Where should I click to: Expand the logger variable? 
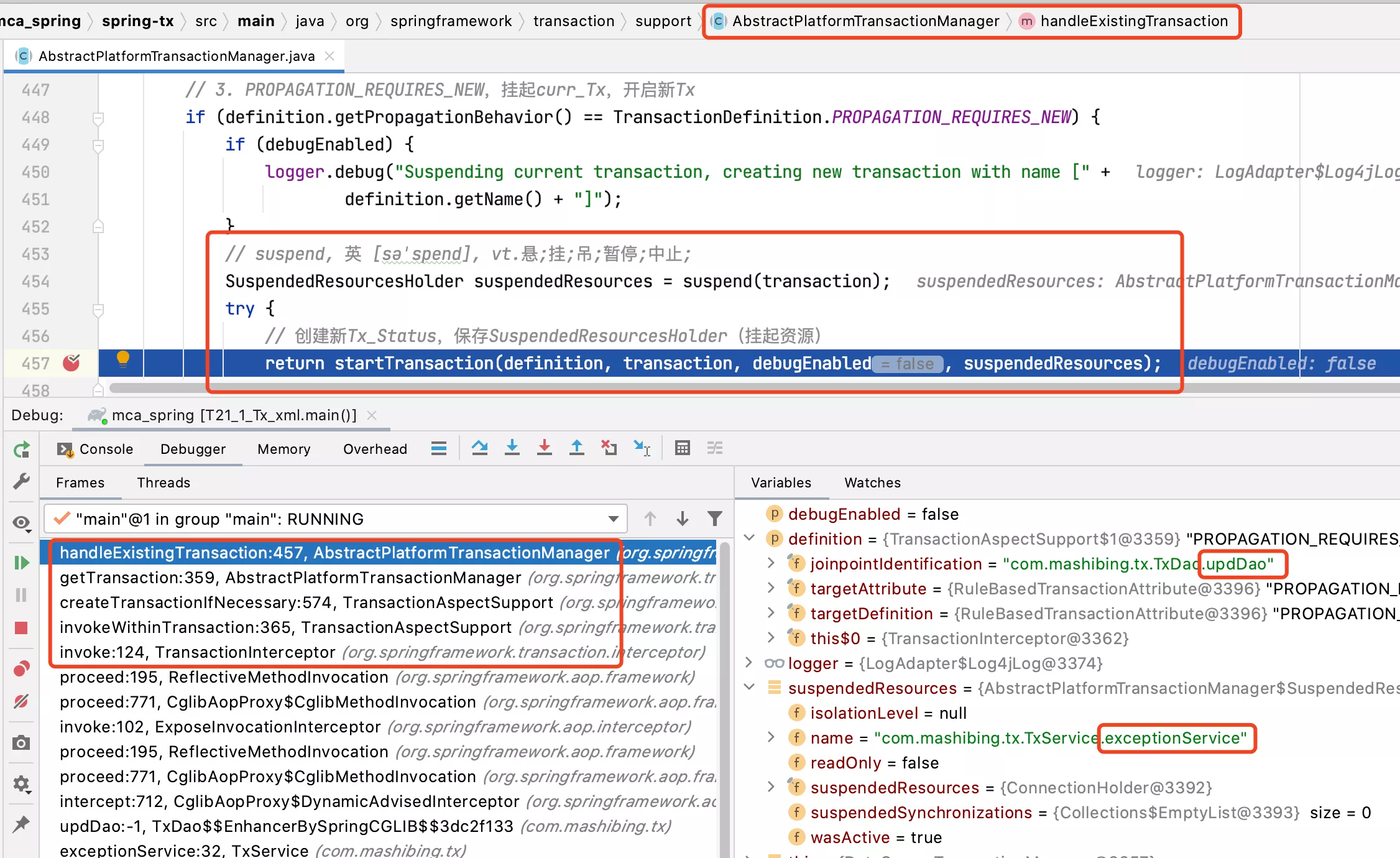point(750,662)
